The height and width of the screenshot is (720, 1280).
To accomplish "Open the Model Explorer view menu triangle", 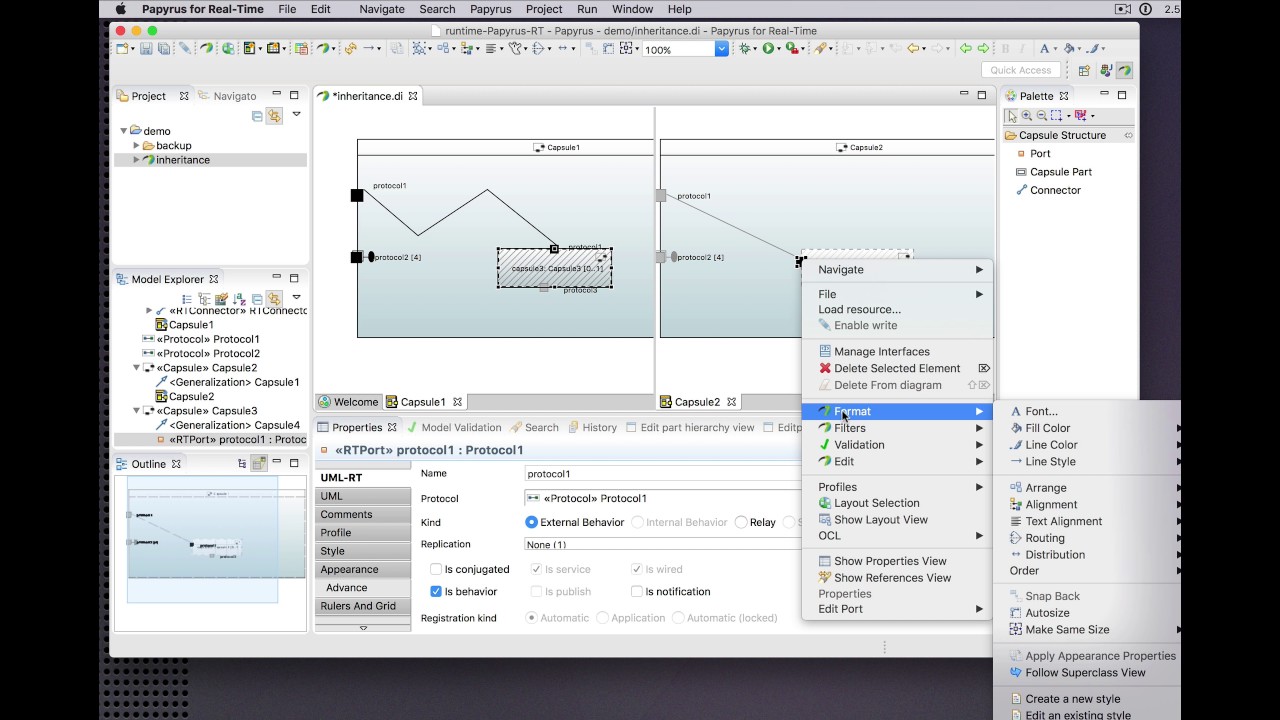I will tap(296, 298).
